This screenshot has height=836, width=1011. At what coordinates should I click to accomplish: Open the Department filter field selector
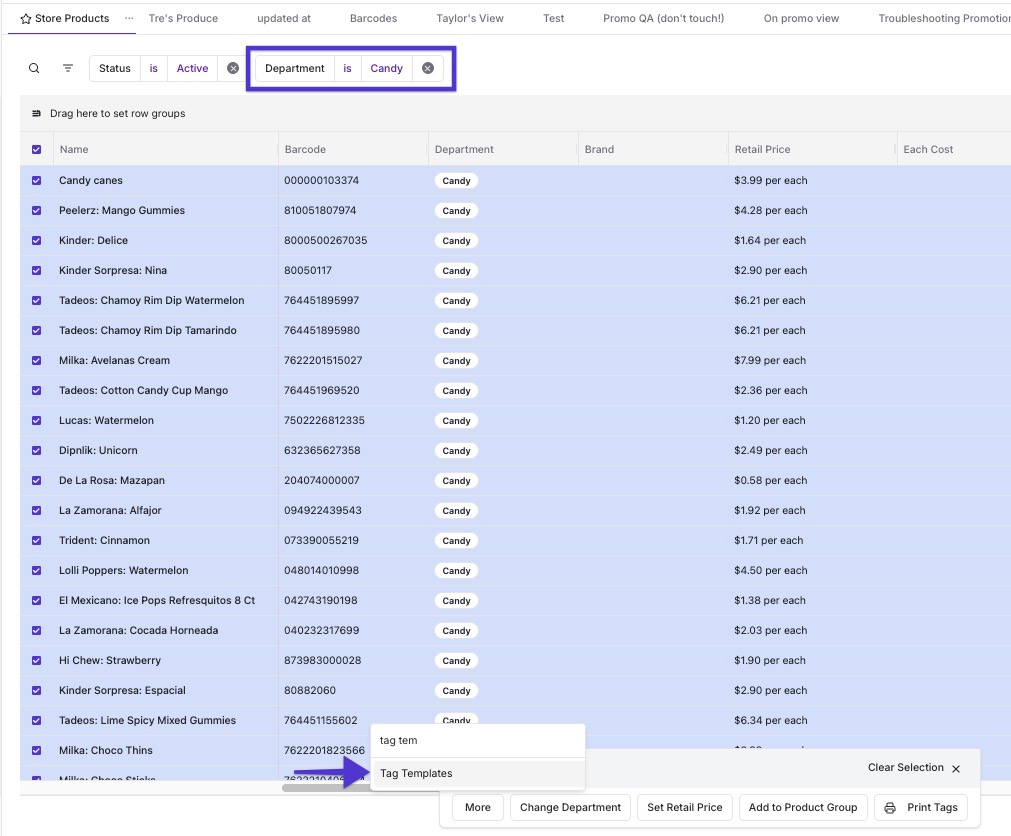tap(295, 68)
